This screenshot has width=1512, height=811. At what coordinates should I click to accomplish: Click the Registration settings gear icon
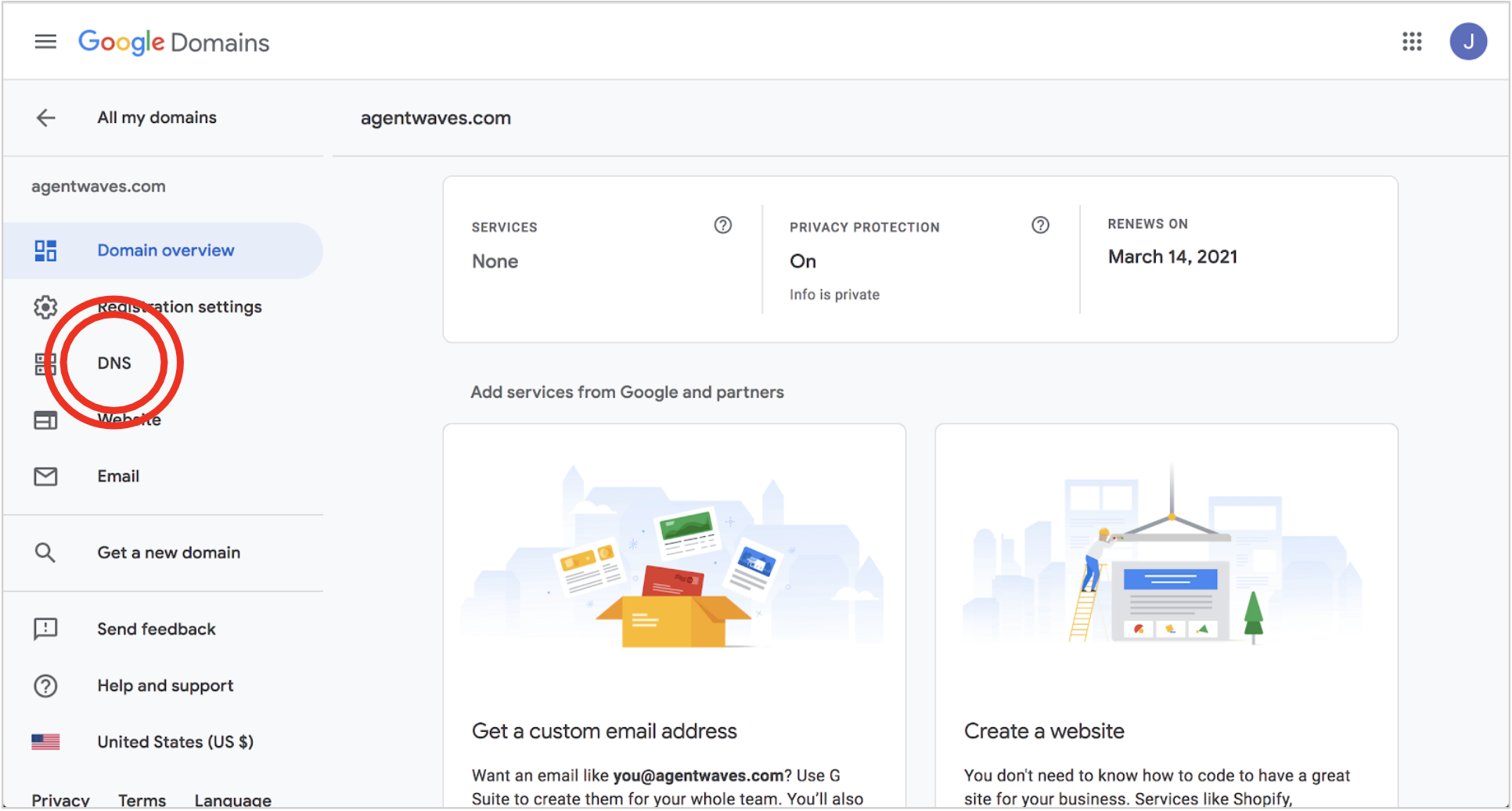(x=45, y=307)
